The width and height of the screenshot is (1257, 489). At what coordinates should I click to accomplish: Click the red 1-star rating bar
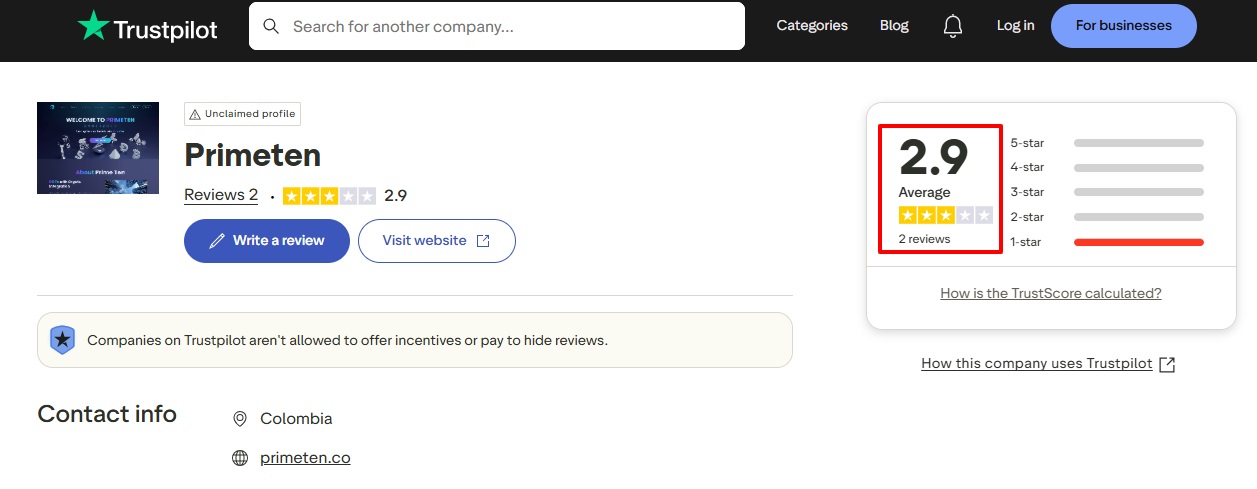(1138, 242)
